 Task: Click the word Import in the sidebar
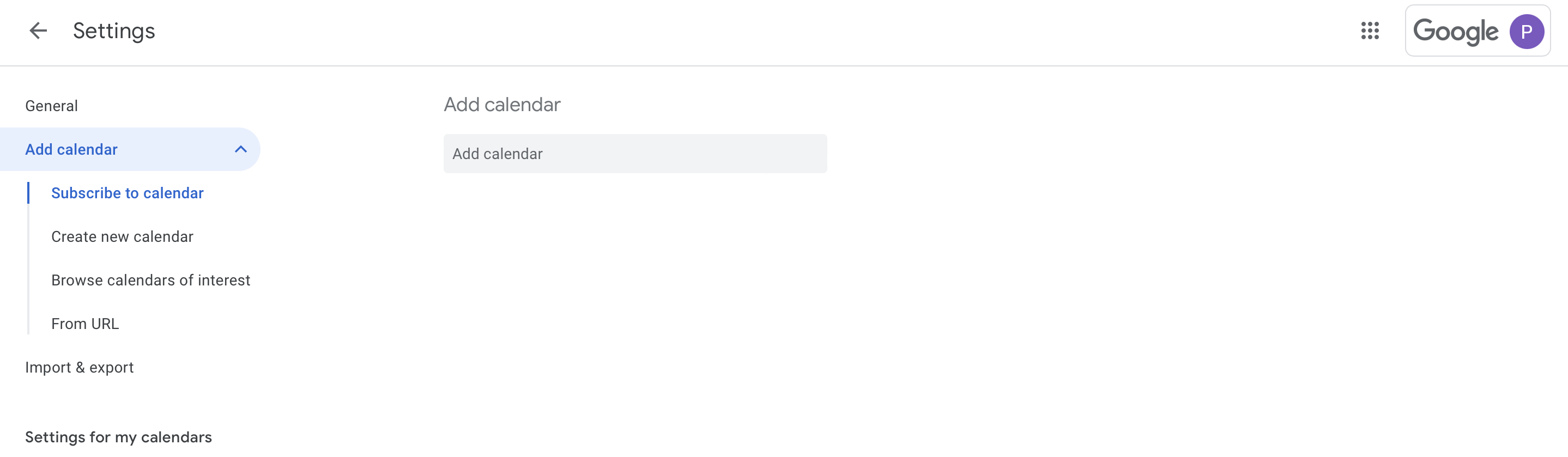(x=48, y=368)
